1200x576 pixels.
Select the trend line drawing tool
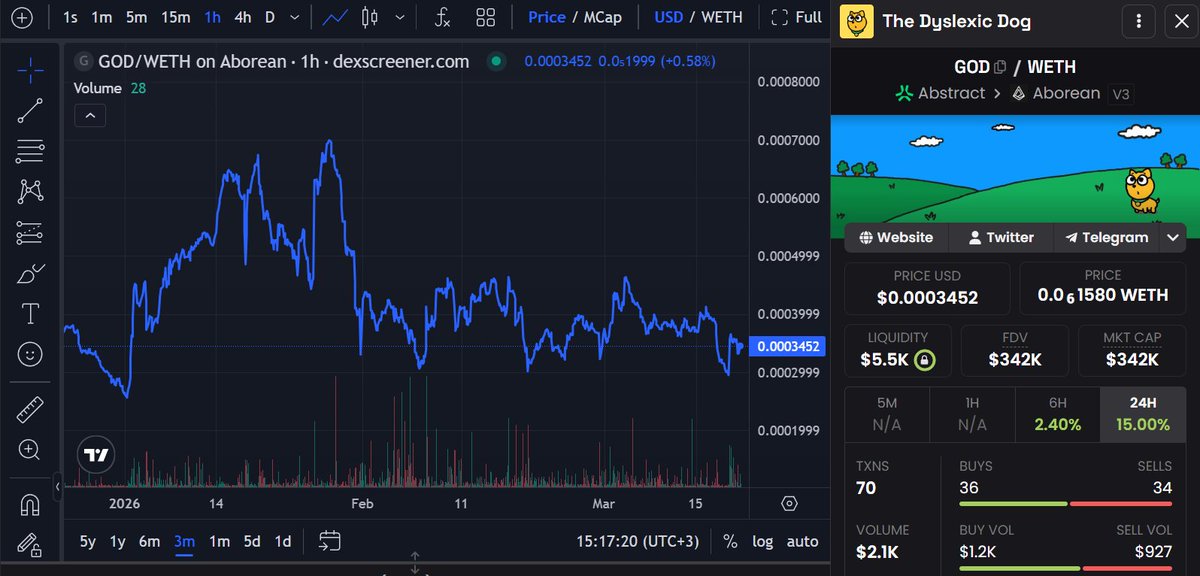pos(30,111)
